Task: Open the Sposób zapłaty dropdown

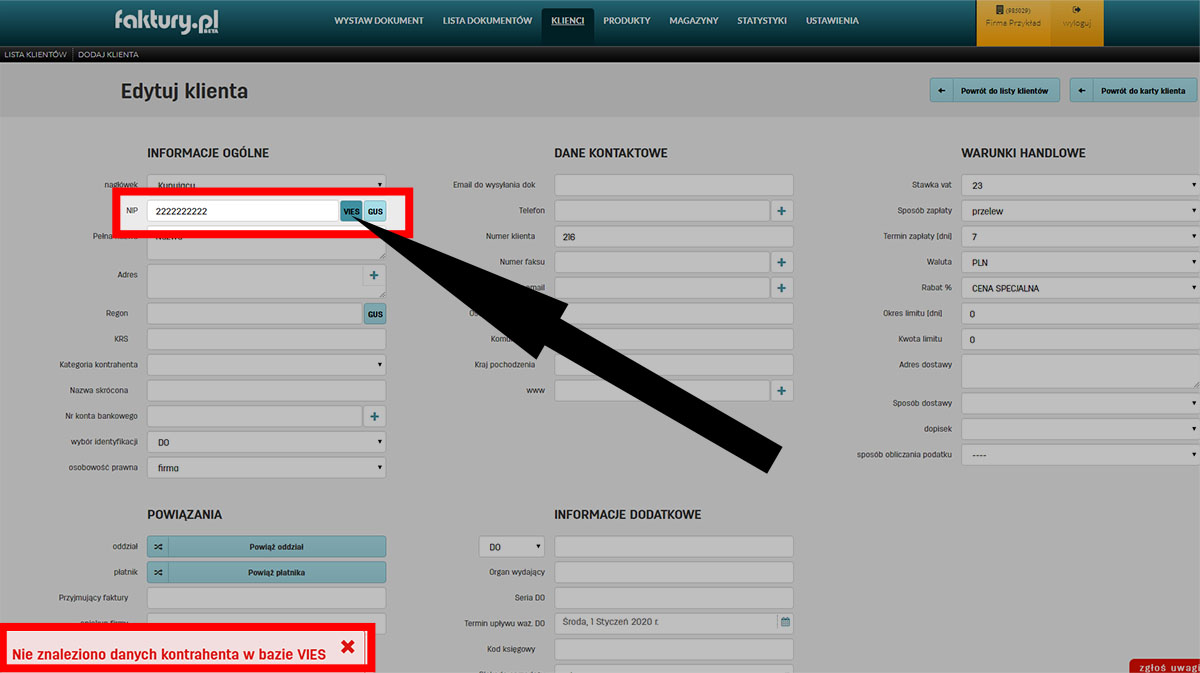Action: coord(1080,211)
